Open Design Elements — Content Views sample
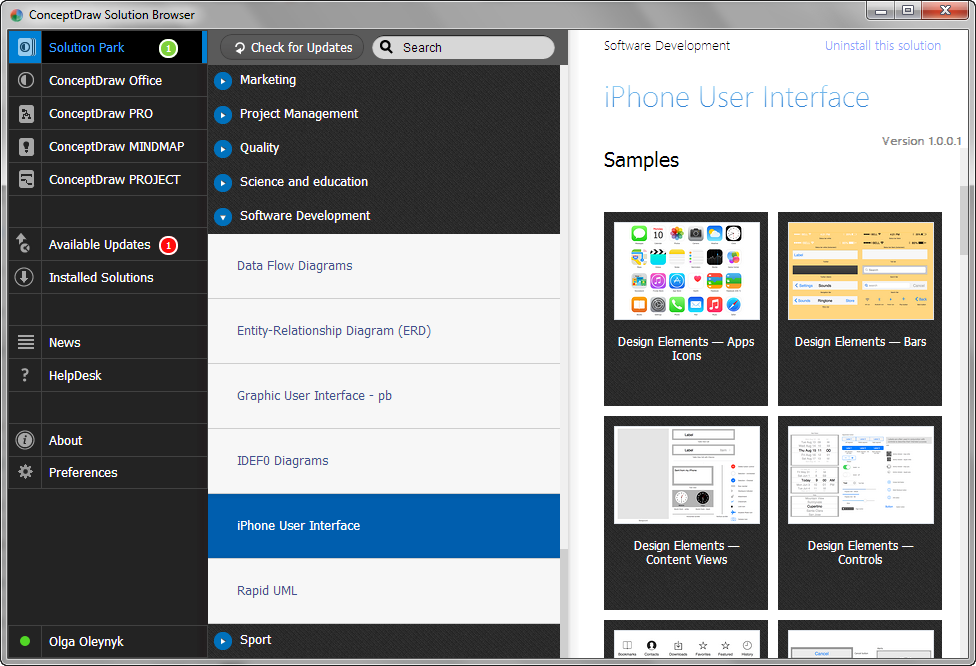This screenshot has height=666, width=976. (x=686, y=513)
